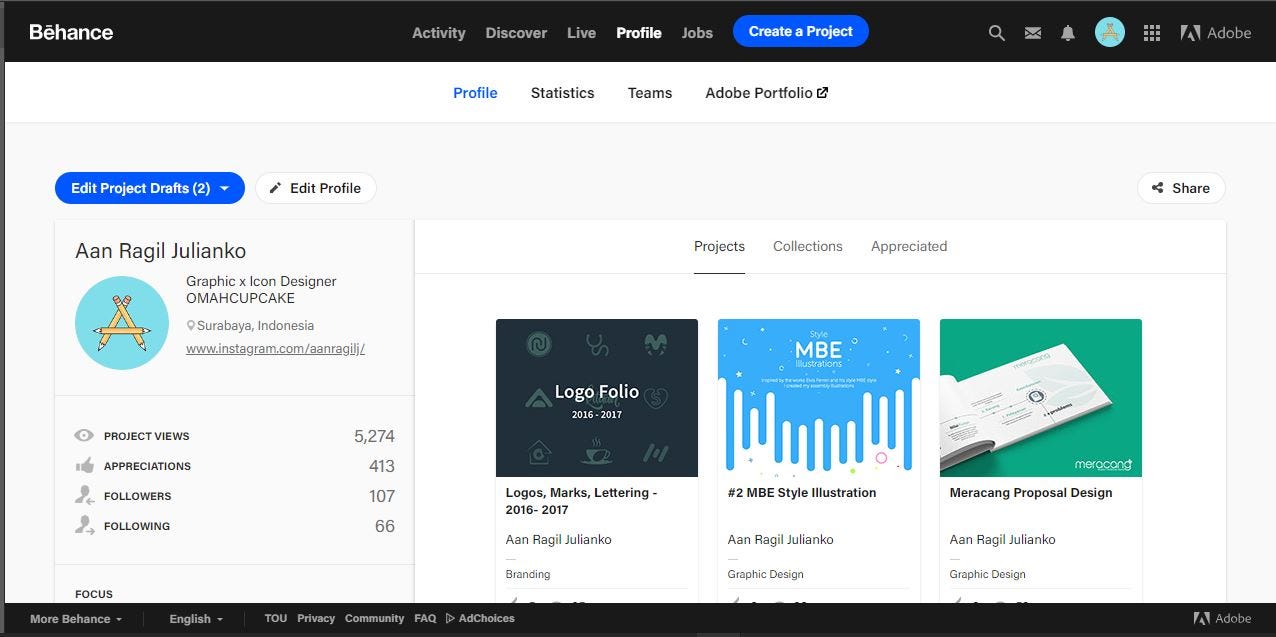Open the Adobe apps grid icon
Screen dimensions: 1276x637
click(x=1152, y=33)
